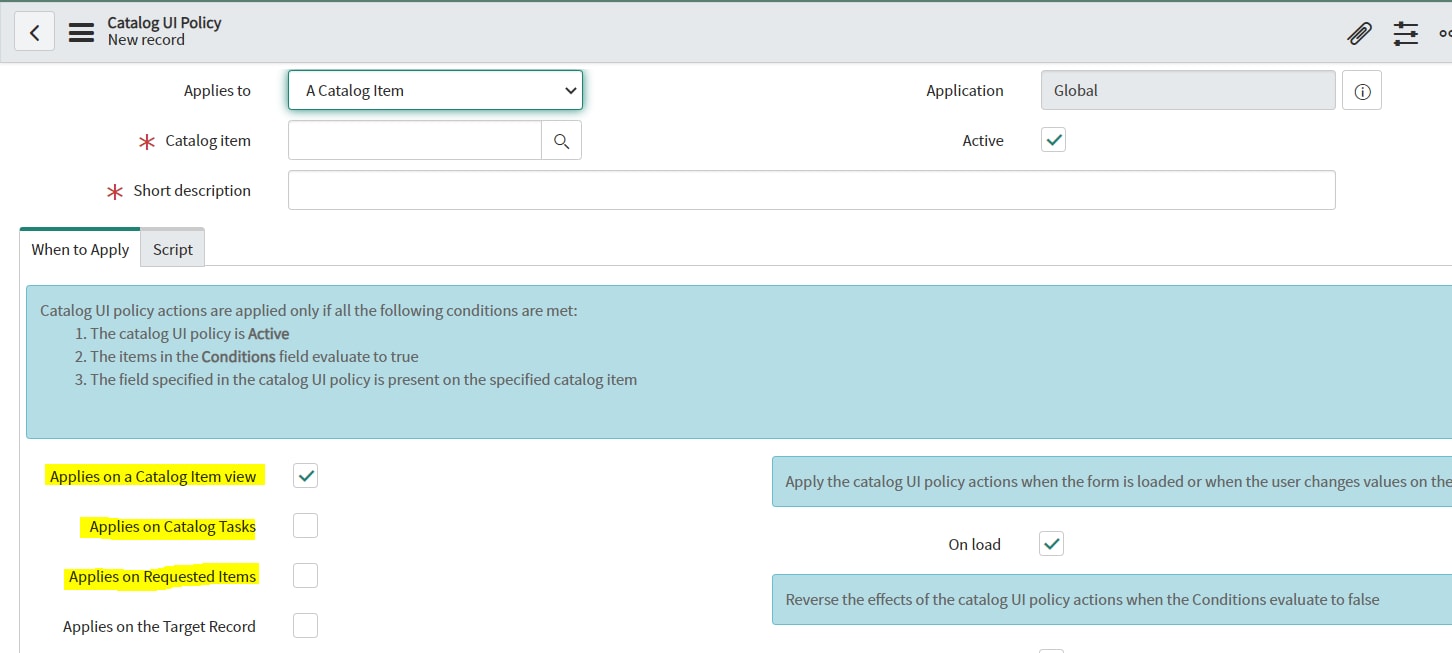Click the New record subtitle

pyautogui.click(x=146, y=40)
